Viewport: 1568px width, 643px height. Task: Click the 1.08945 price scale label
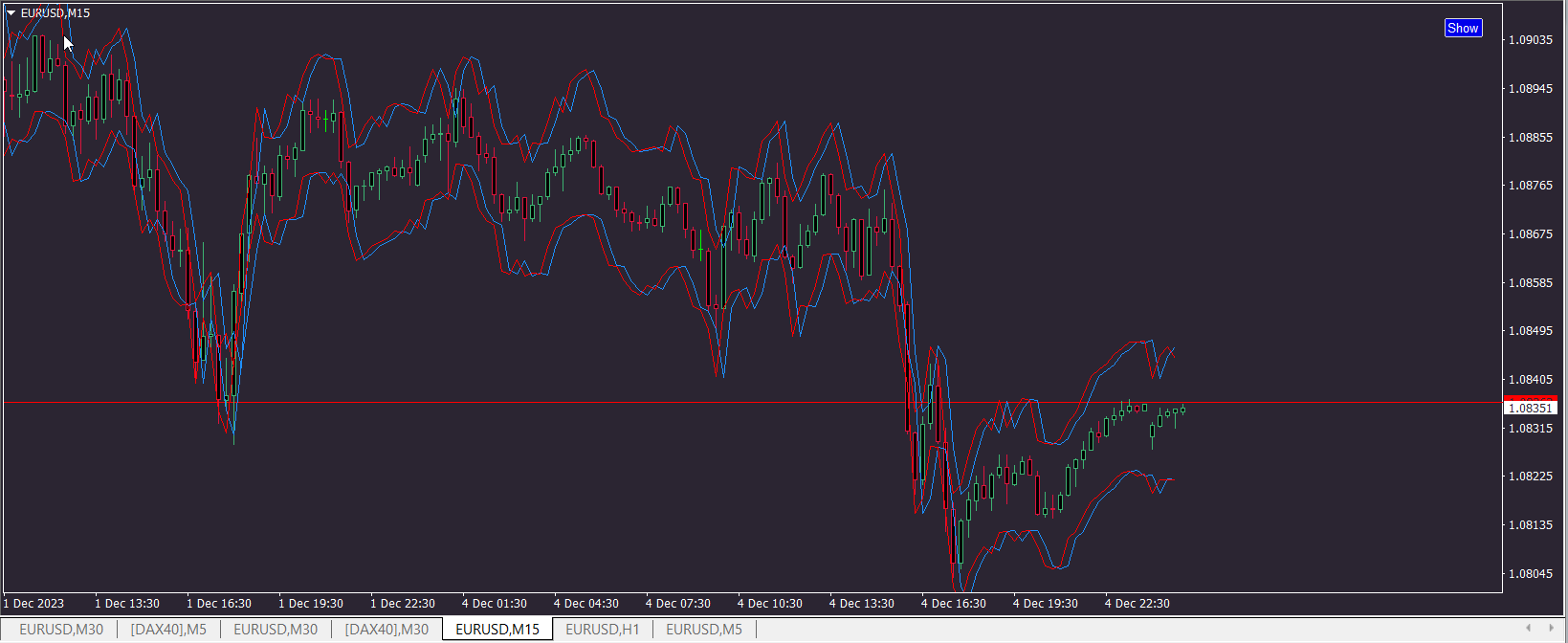pyautogui.click(x=1531, y=89)
